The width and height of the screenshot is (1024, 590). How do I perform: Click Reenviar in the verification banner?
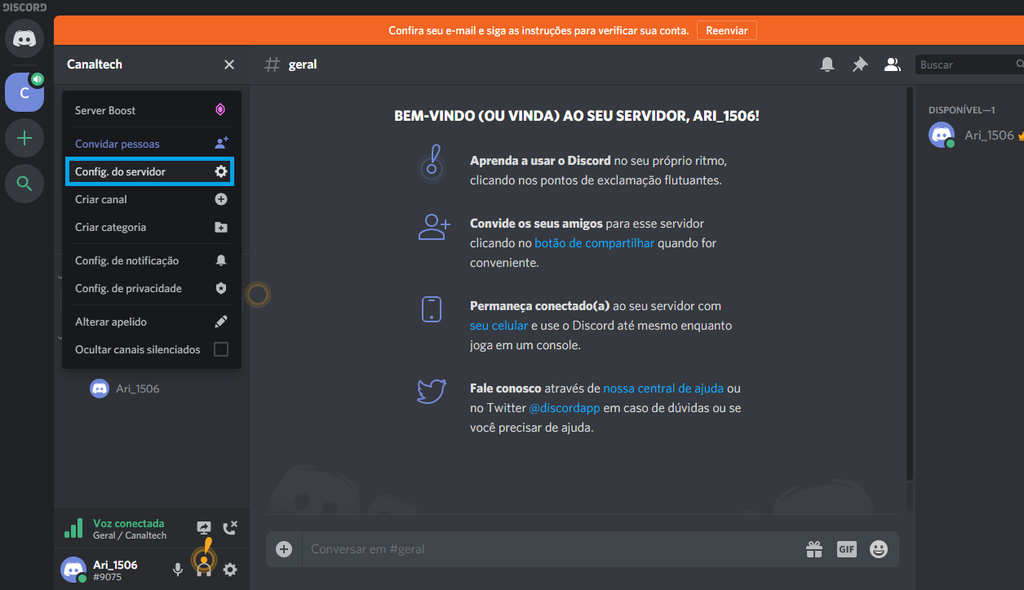point(726,31)
